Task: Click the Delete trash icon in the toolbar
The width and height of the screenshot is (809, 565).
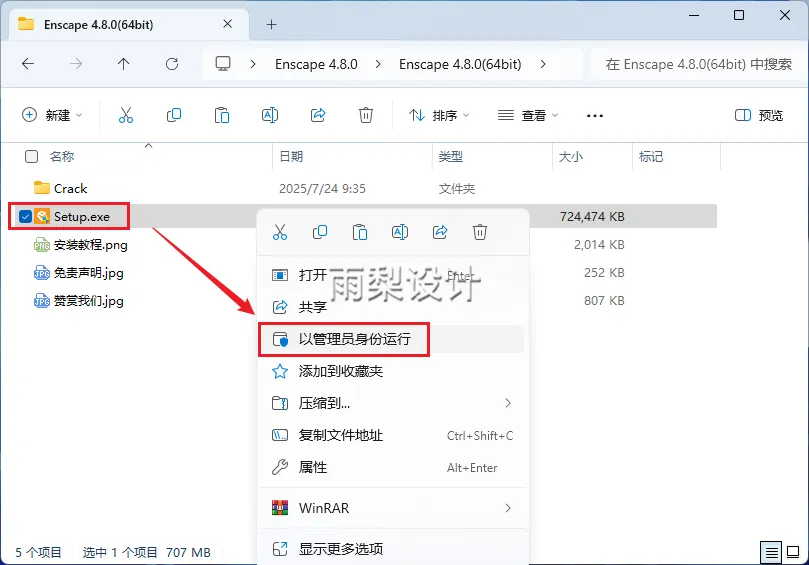Action: (366, 115)
